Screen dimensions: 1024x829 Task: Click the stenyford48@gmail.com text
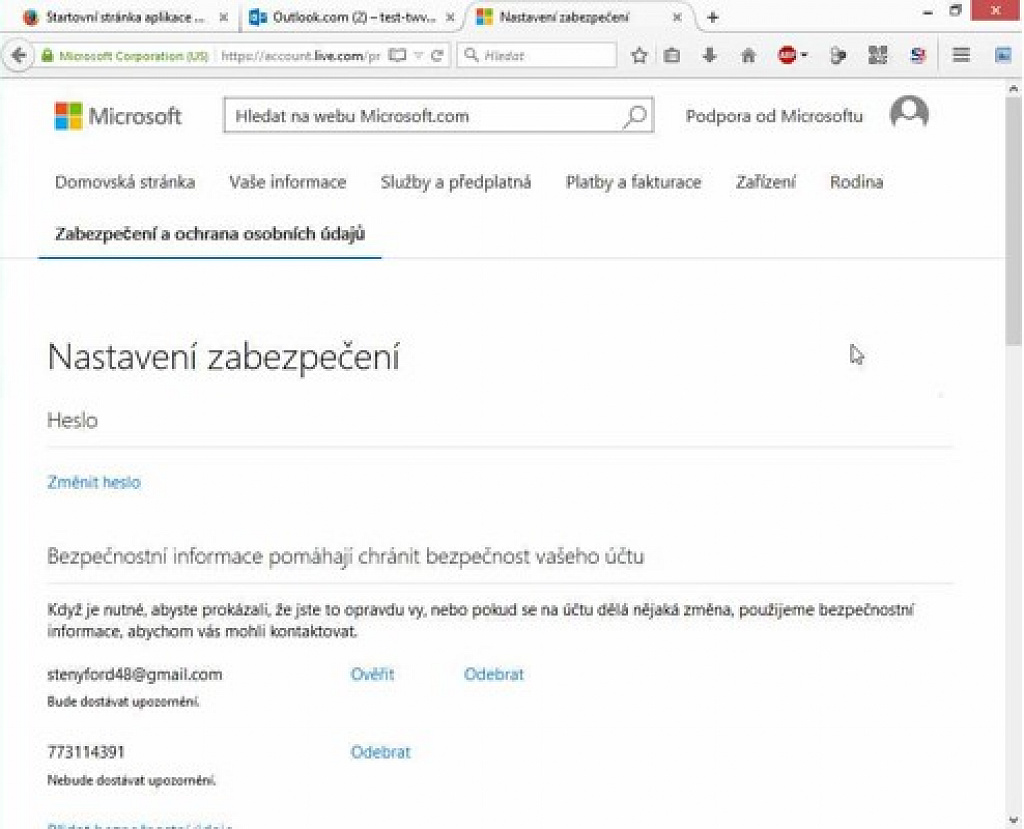[x=135, y=674]
